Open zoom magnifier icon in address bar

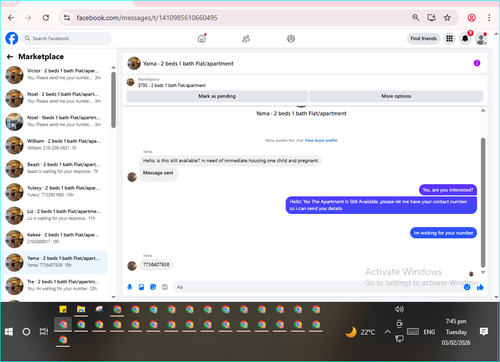pos(415,17)
